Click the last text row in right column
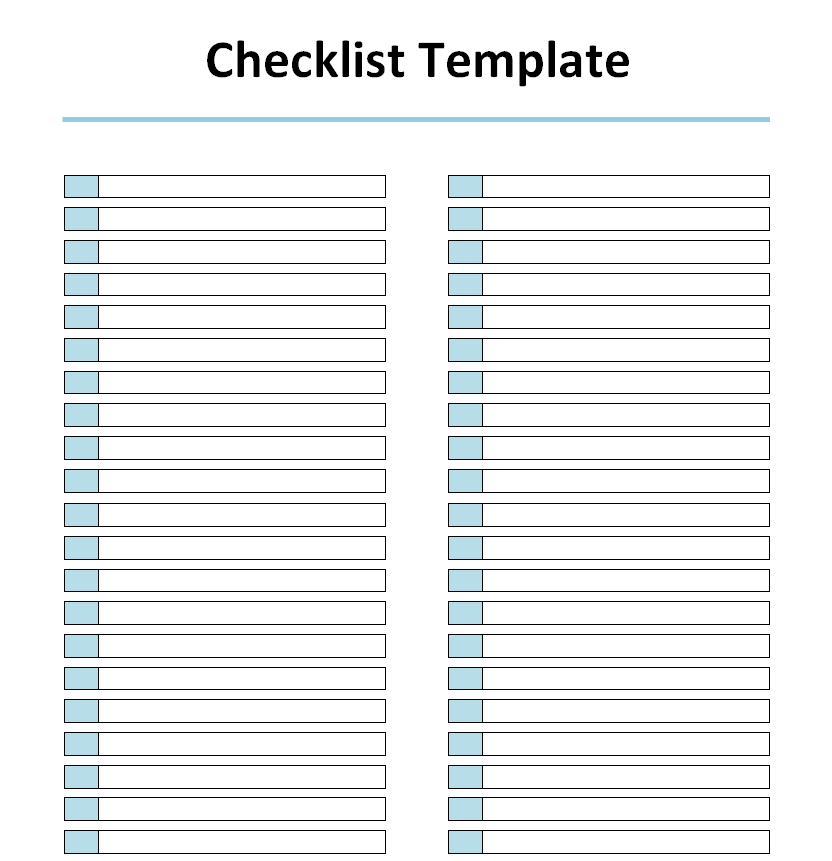832x861 pixels. [x=626, y=842]
